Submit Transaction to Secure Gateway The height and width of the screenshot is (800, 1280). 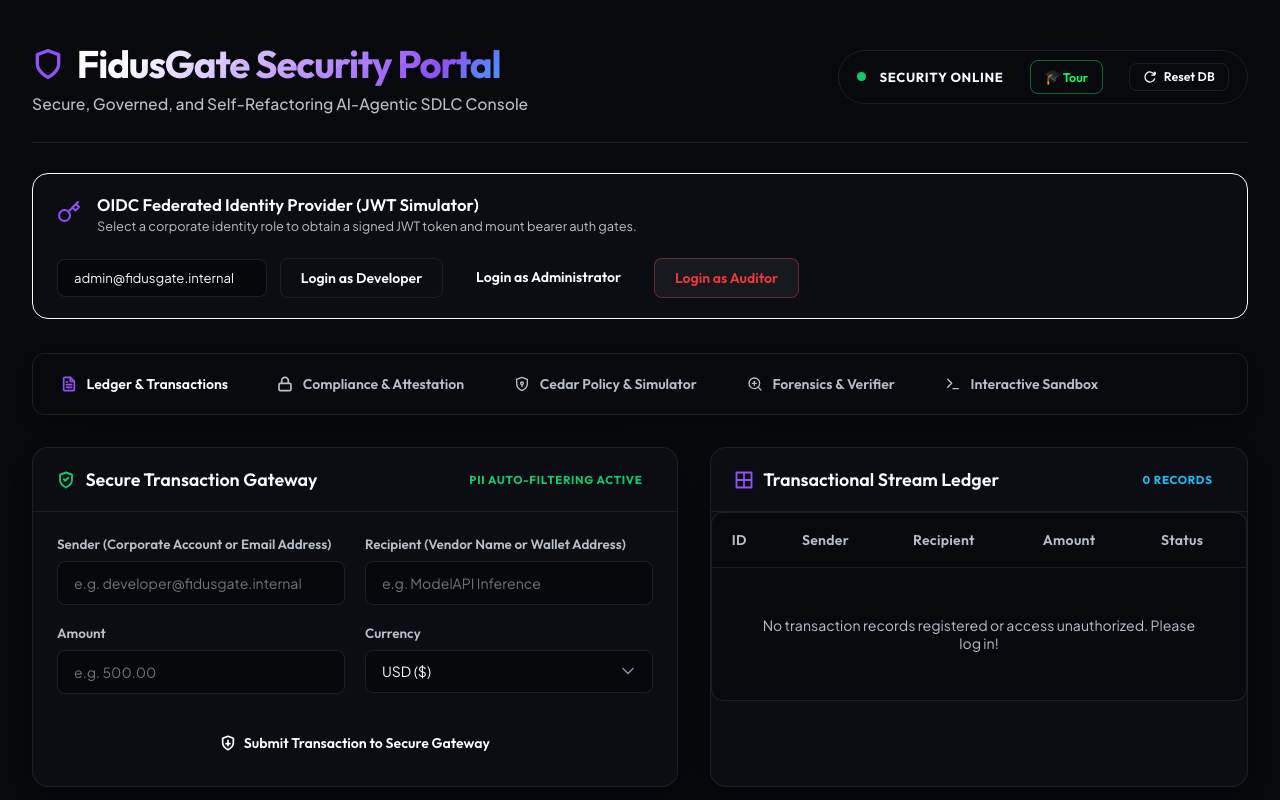(355, 743)
